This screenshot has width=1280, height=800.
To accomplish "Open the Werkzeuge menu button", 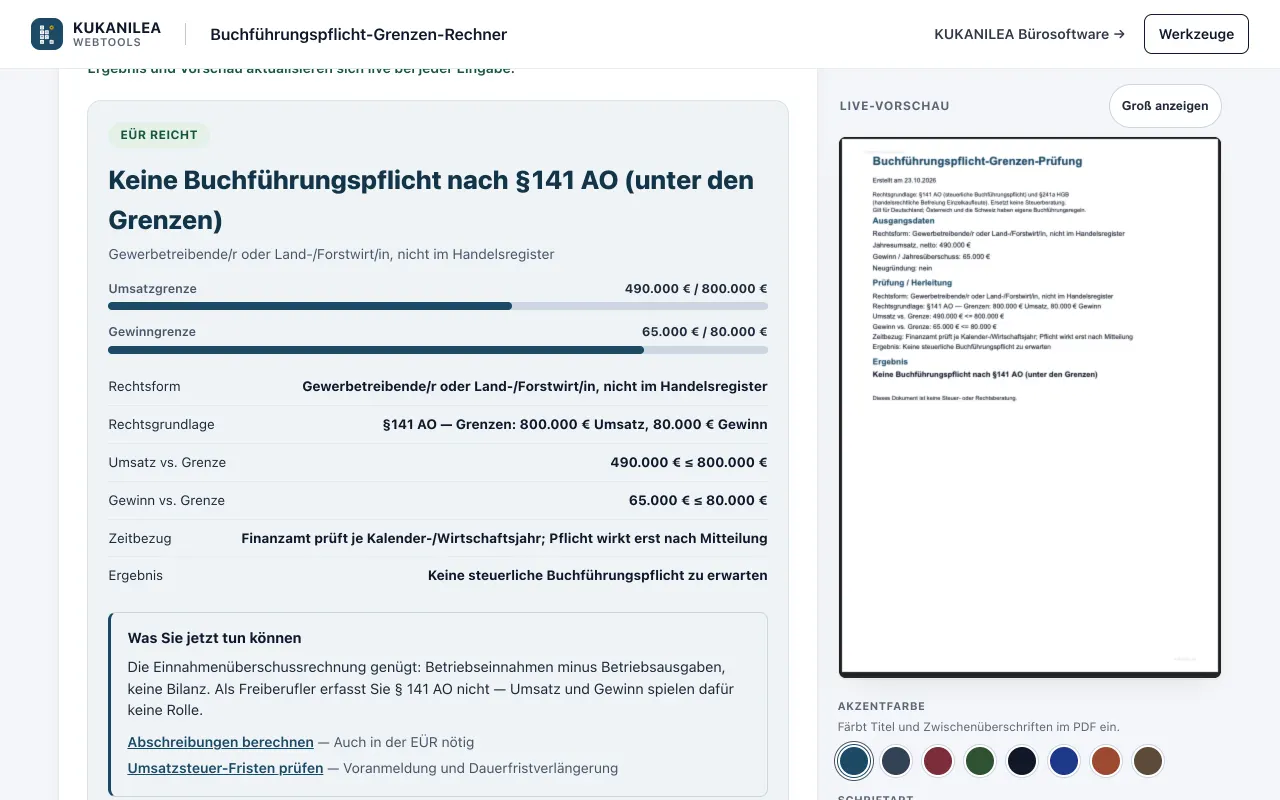I will pyautogui.click(x=1196, y=34).
